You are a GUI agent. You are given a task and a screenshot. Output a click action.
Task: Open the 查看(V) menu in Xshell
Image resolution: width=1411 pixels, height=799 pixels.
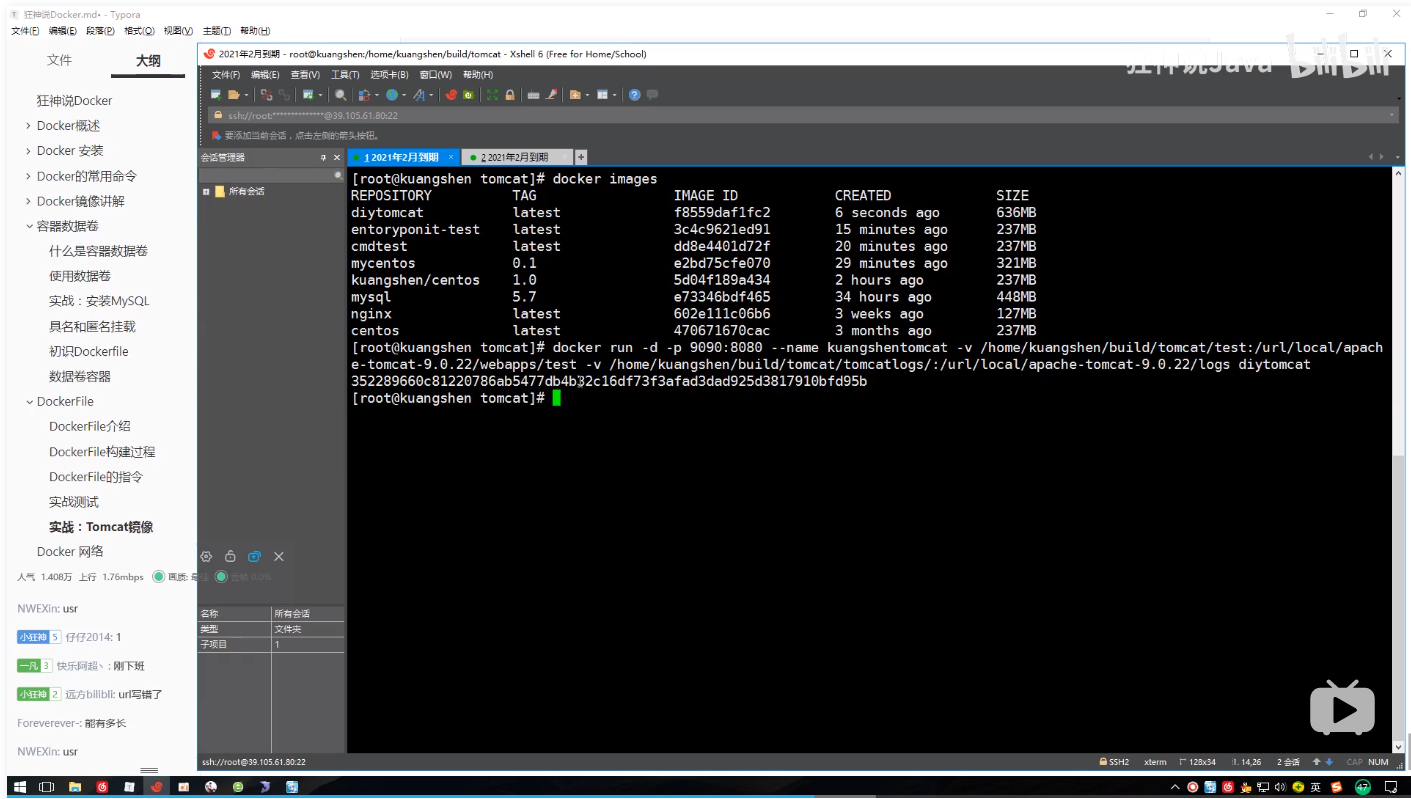pyautogui.click(x=305, y=74)
